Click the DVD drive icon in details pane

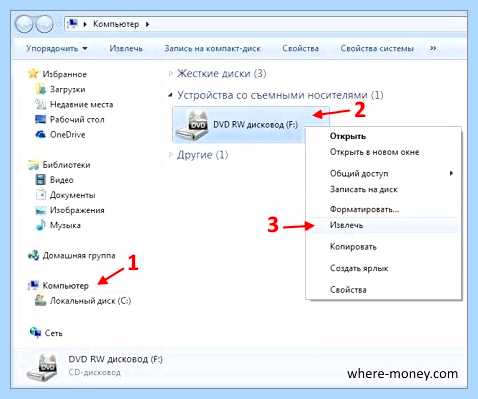(43, 368)
